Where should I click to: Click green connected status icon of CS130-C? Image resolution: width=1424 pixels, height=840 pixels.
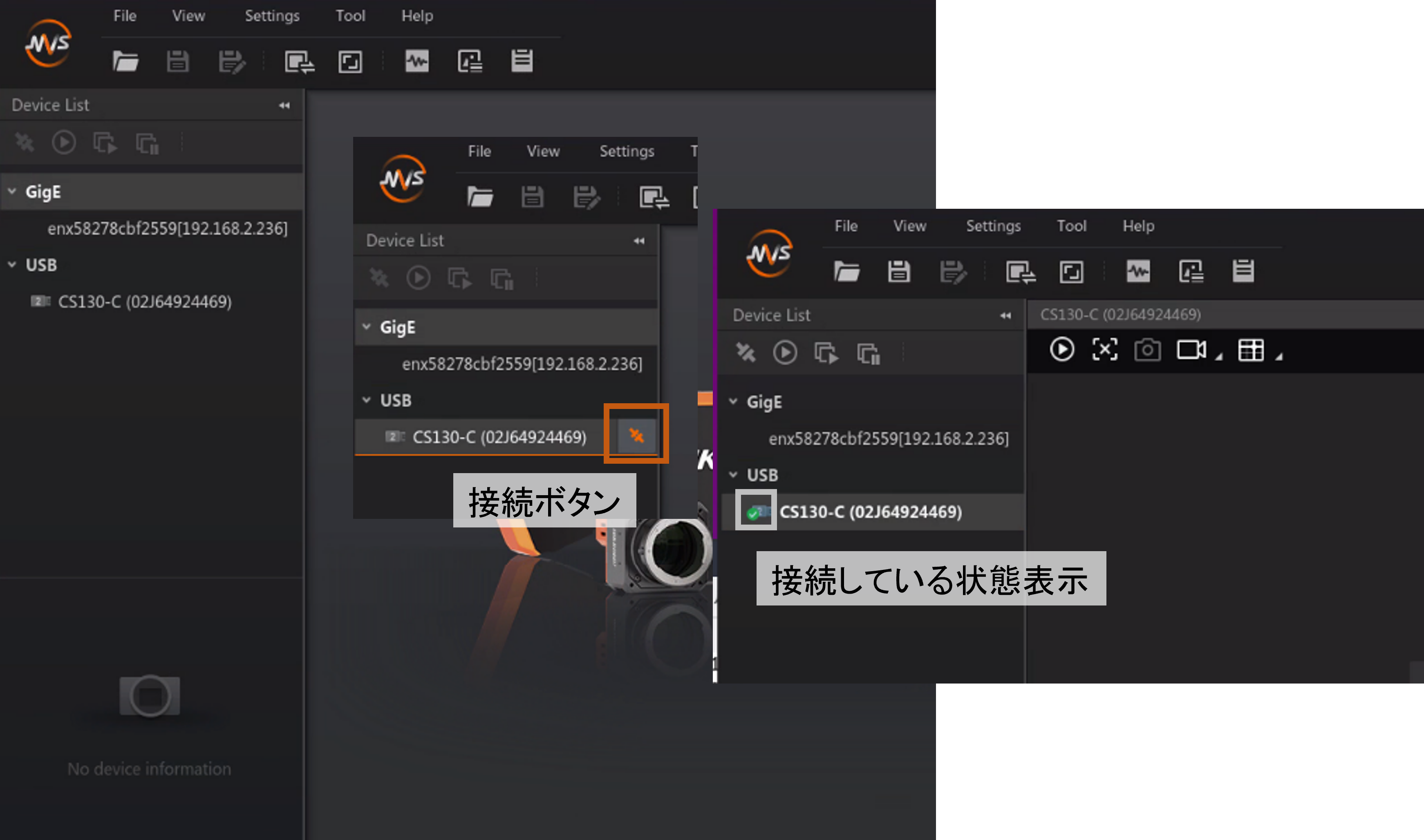point(753,513)
